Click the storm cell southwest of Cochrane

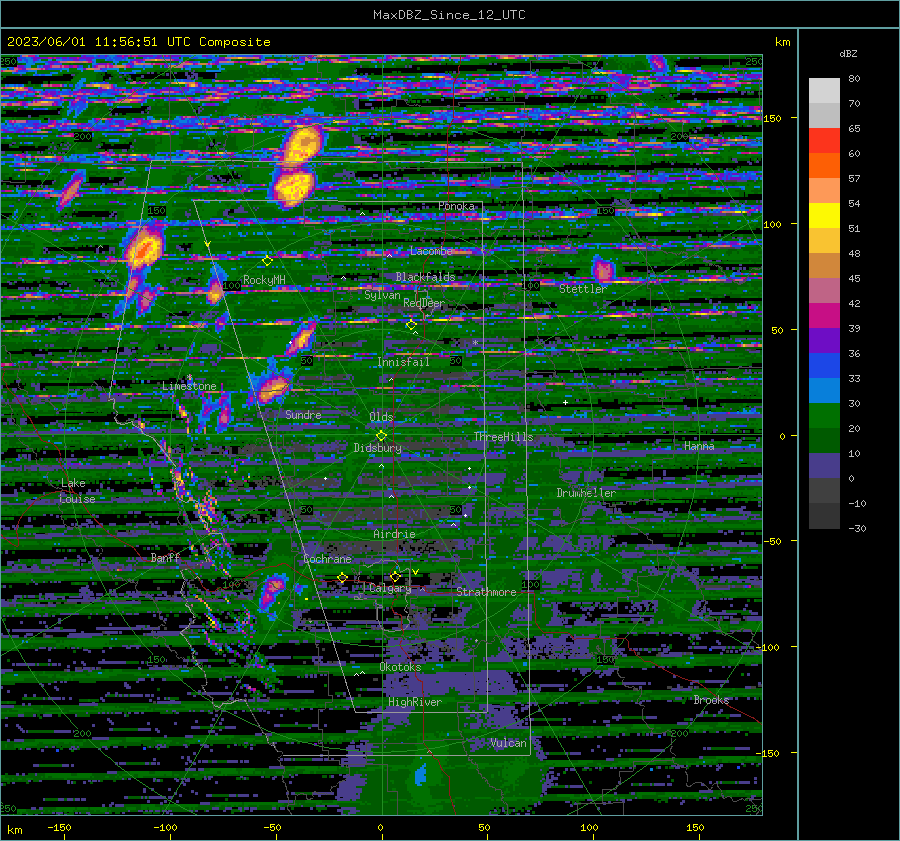271,592
